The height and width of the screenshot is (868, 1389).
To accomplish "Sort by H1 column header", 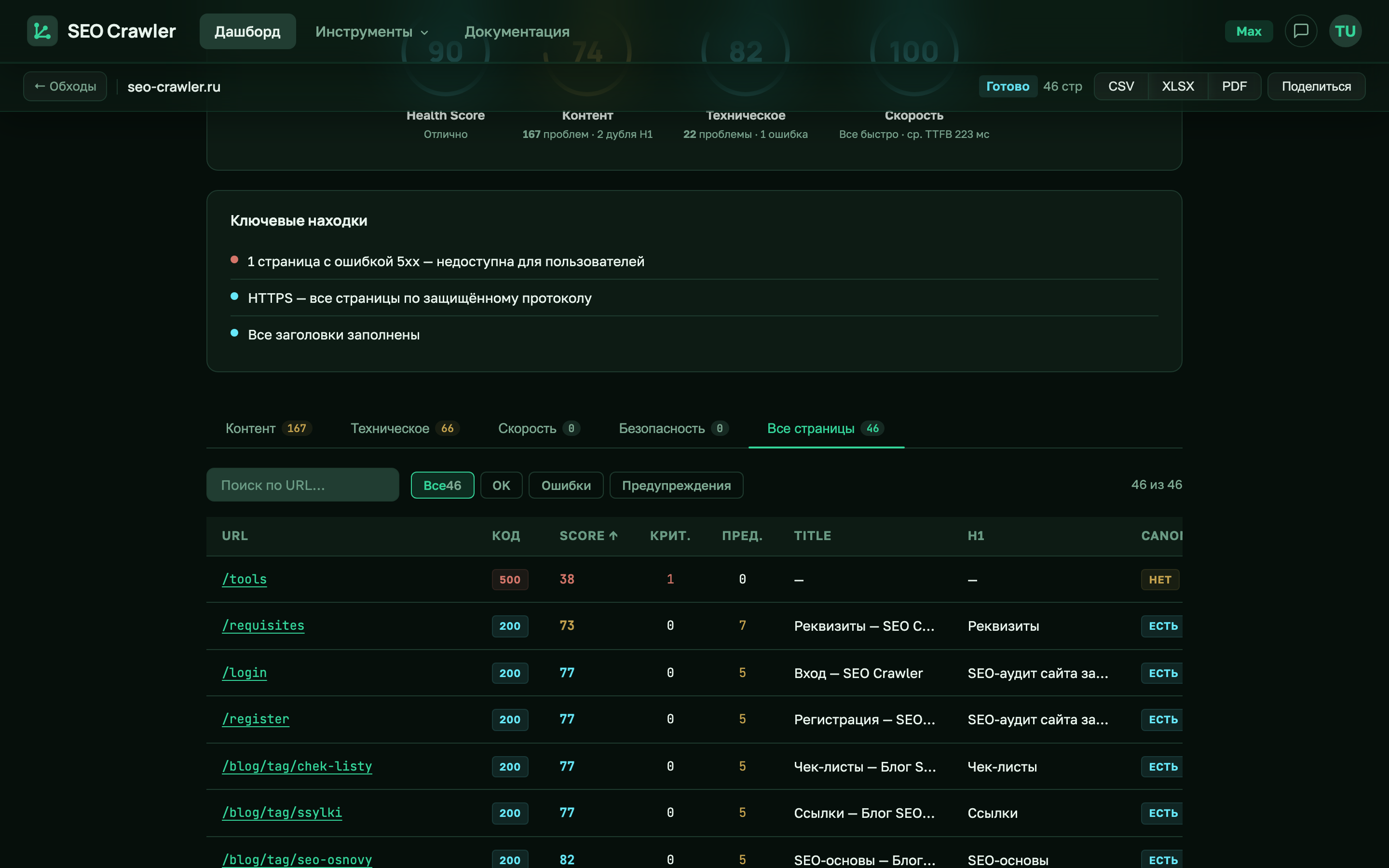I will pos(976,536).
